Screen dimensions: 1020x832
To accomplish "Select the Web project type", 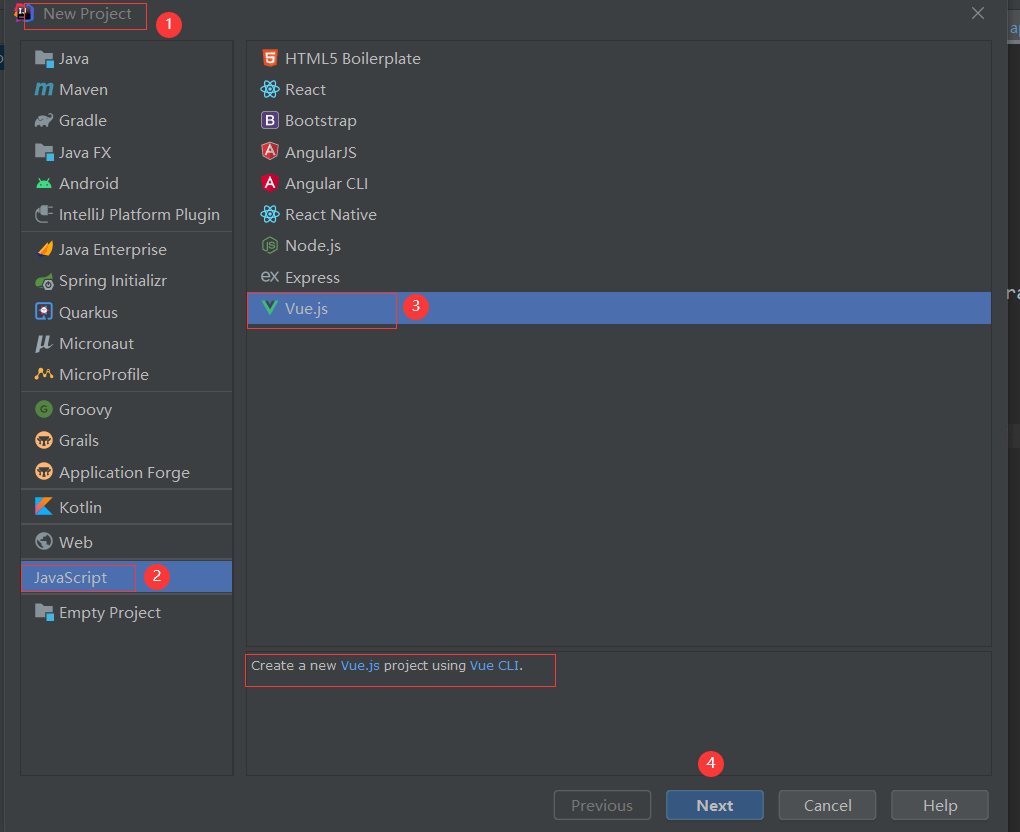I will point(126,542).
